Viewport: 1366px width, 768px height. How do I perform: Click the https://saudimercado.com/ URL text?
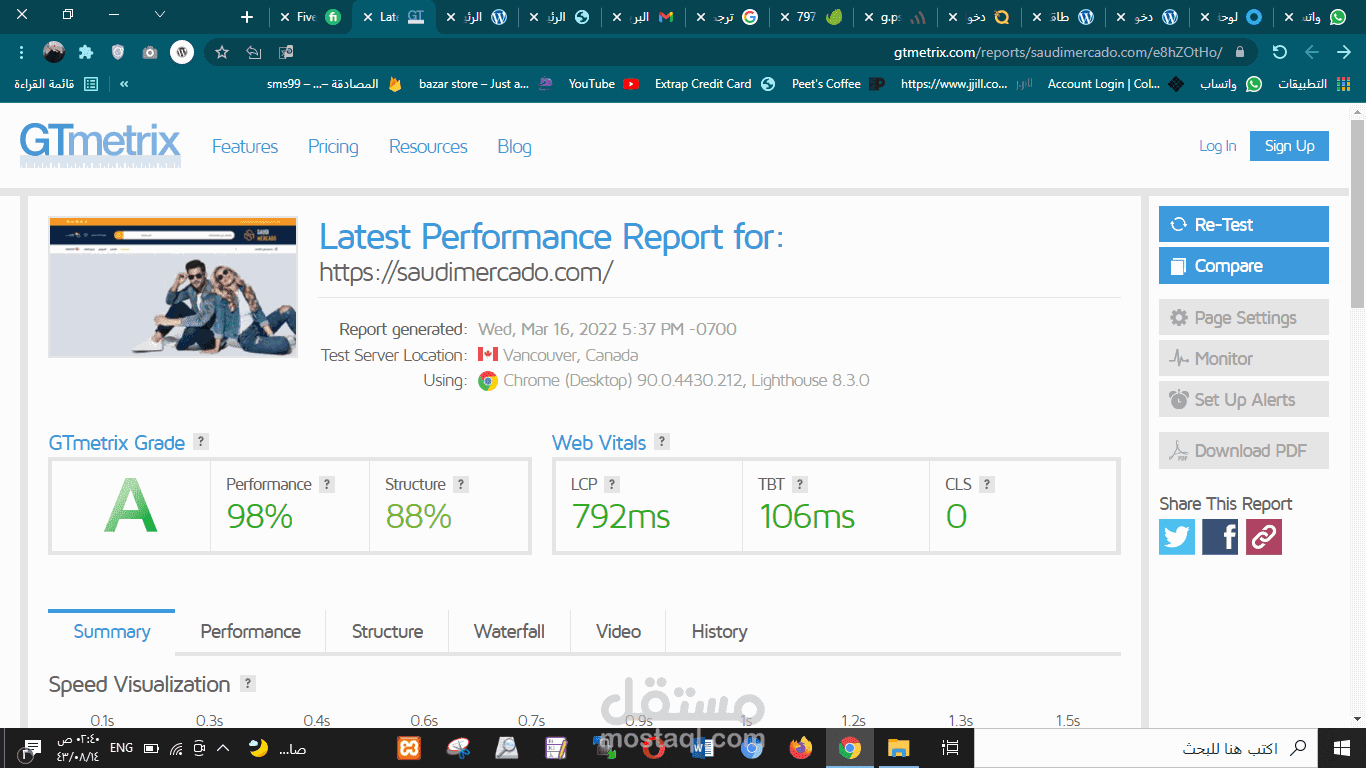coord(465,271)
